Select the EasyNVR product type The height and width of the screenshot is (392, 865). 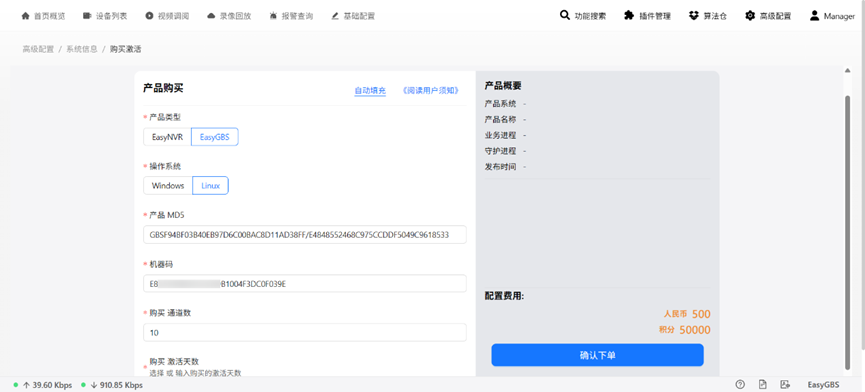click(x=167, y=137)
